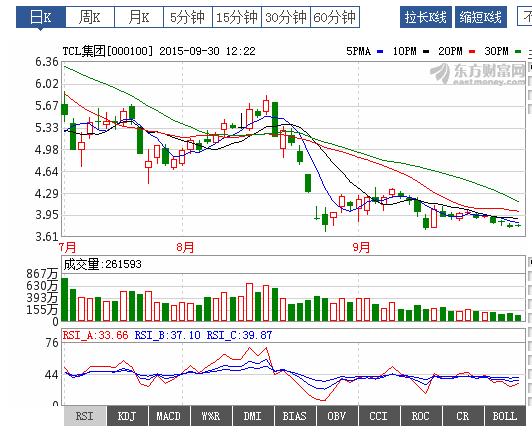Click the green 30PM legend color marker

pyautogui.click(x=518, y=52)
